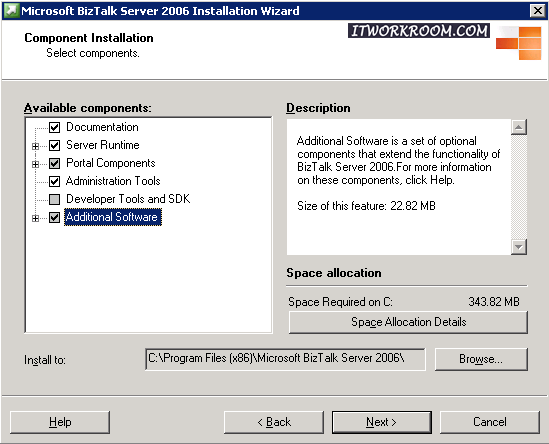Viewport: 549px width, 444px height.
Task: Expand the Server Runtime tree node
Action: [x=35, y=146]
